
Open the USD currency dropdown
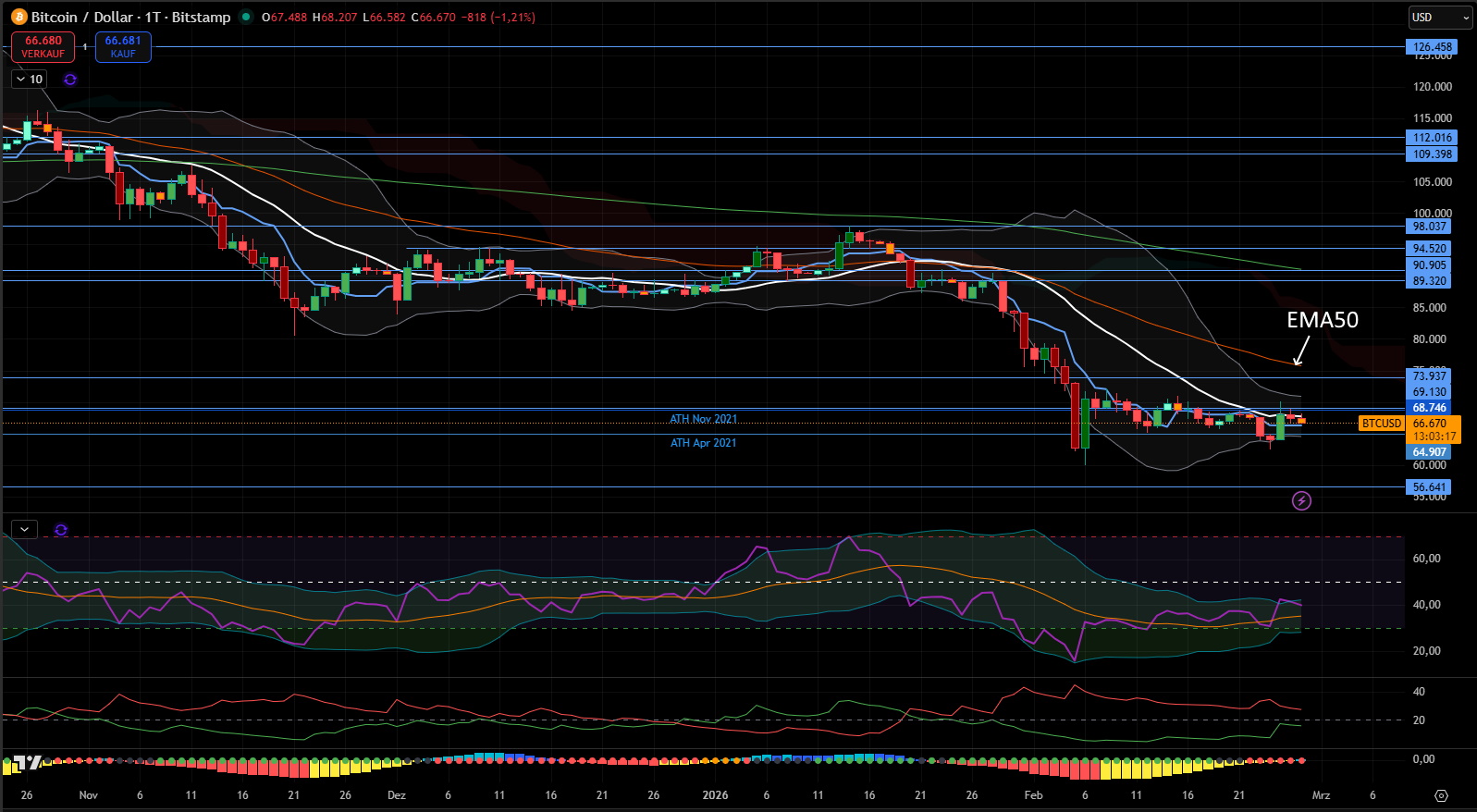(x=1440, y=18)
